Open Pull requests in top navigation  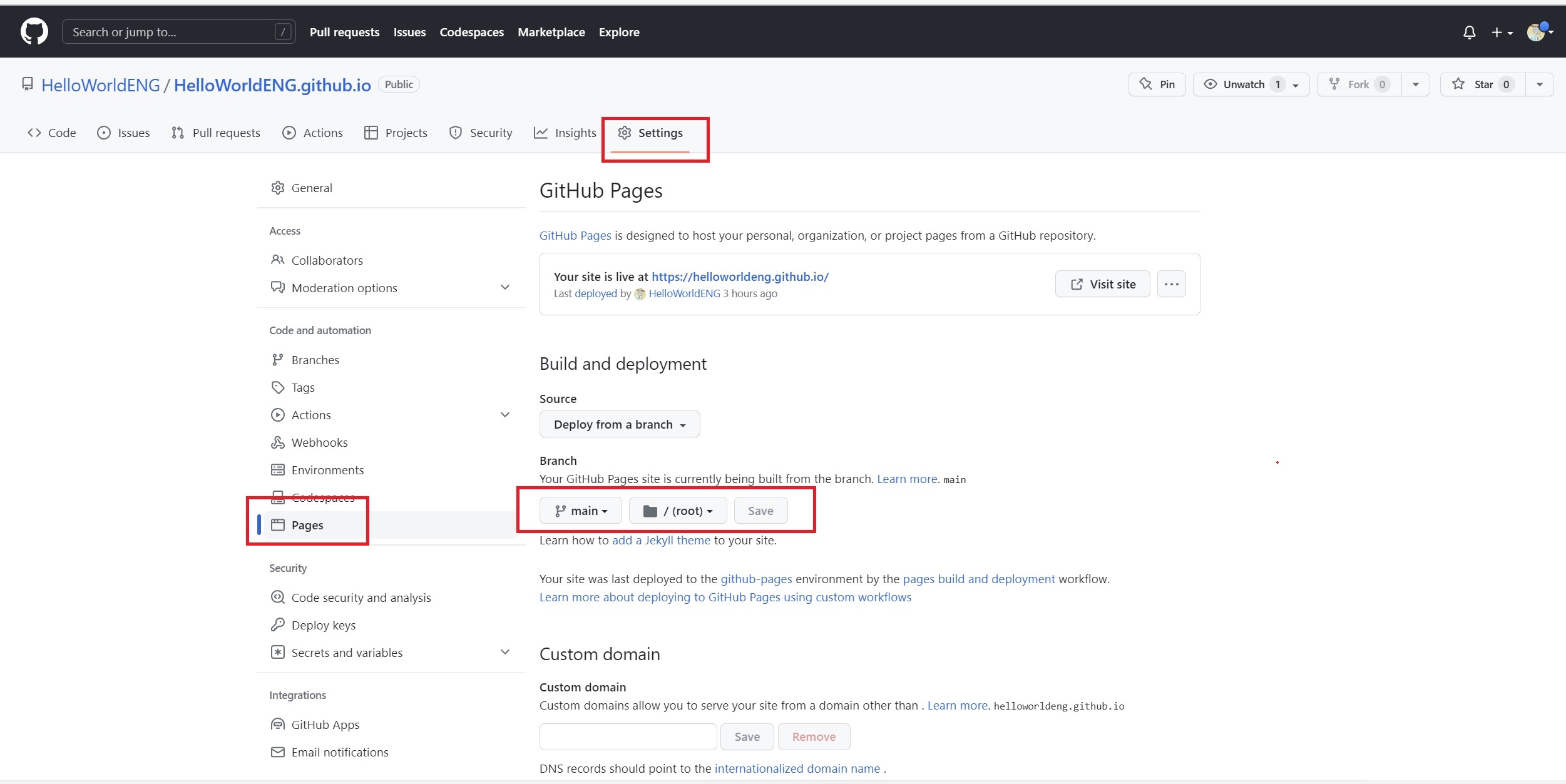pyautogui.click(x=344, y=32)
